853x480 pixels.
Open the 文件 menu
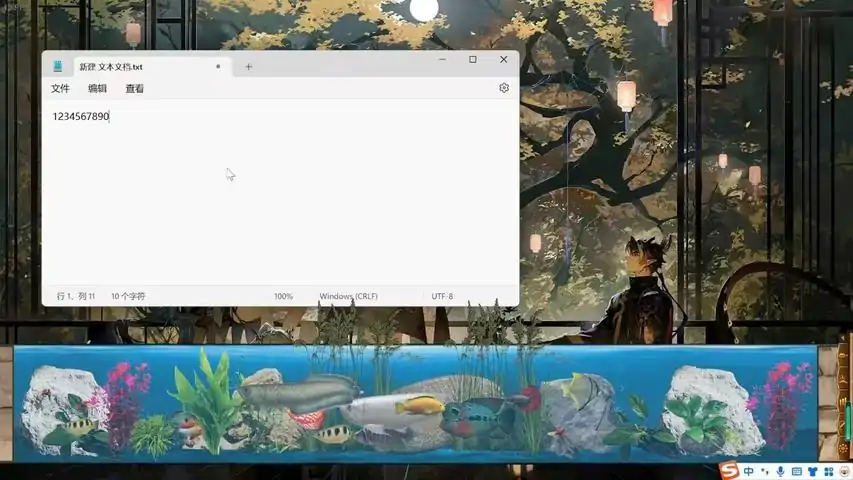coord(60,89)
